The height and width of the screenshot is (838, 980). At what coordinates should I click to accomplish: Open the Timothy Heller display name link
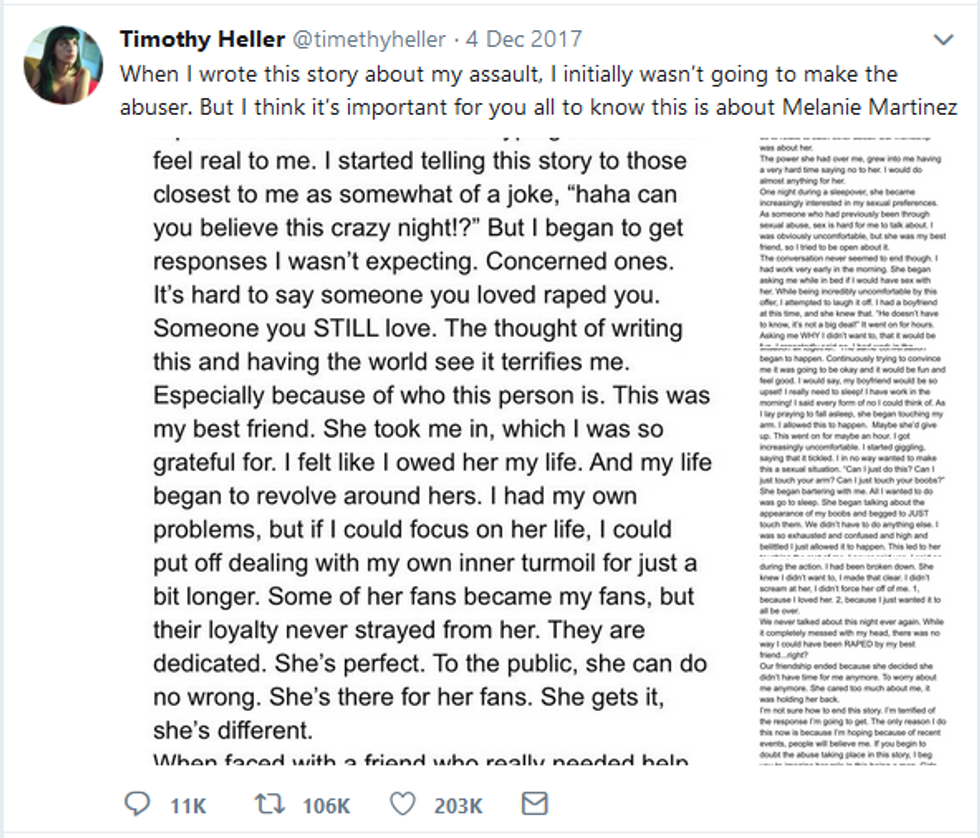pos(201,40)
